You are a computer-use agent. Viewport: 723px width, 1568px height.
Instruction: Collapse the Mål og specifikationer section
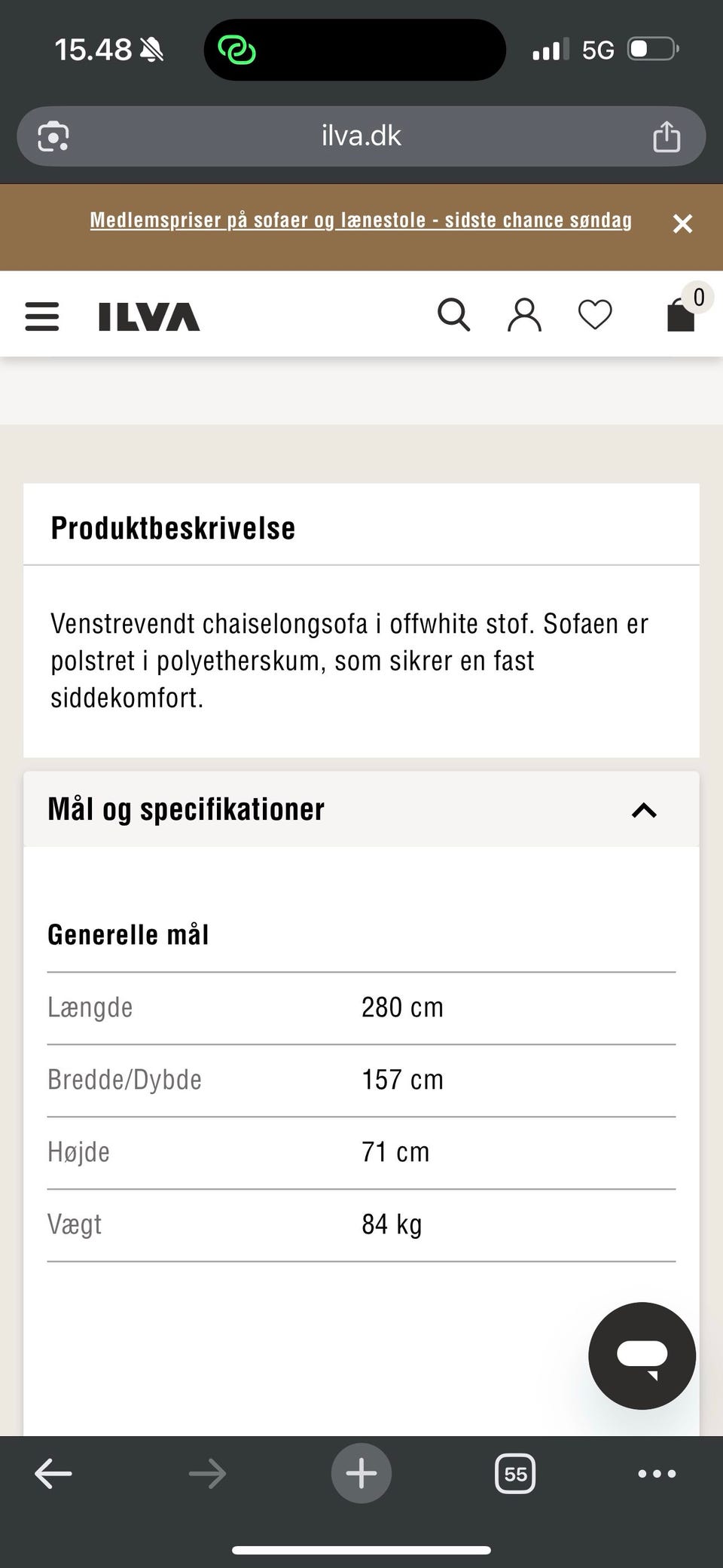point(643,809)
